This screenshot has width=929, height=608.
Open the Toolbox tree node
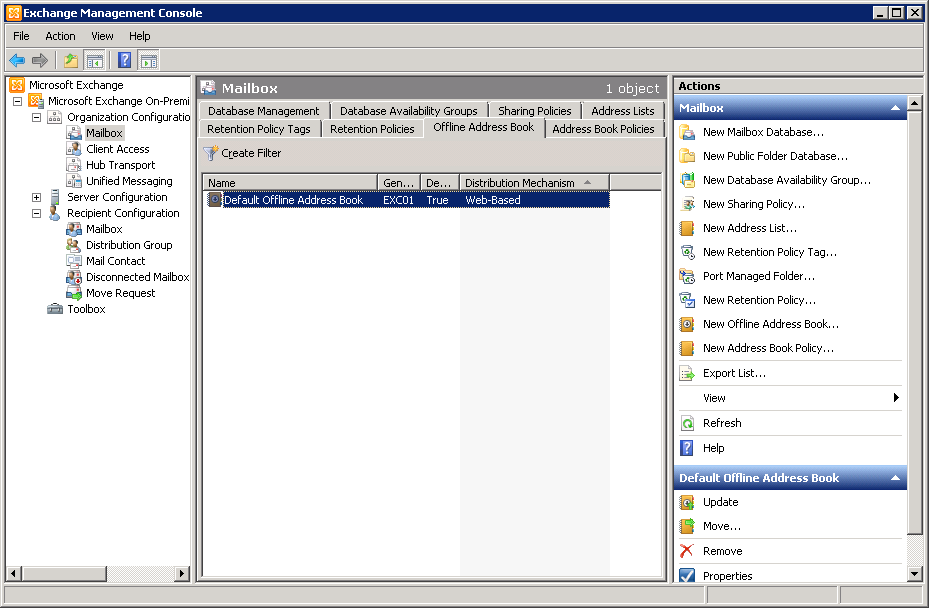(x=86, y=309)
